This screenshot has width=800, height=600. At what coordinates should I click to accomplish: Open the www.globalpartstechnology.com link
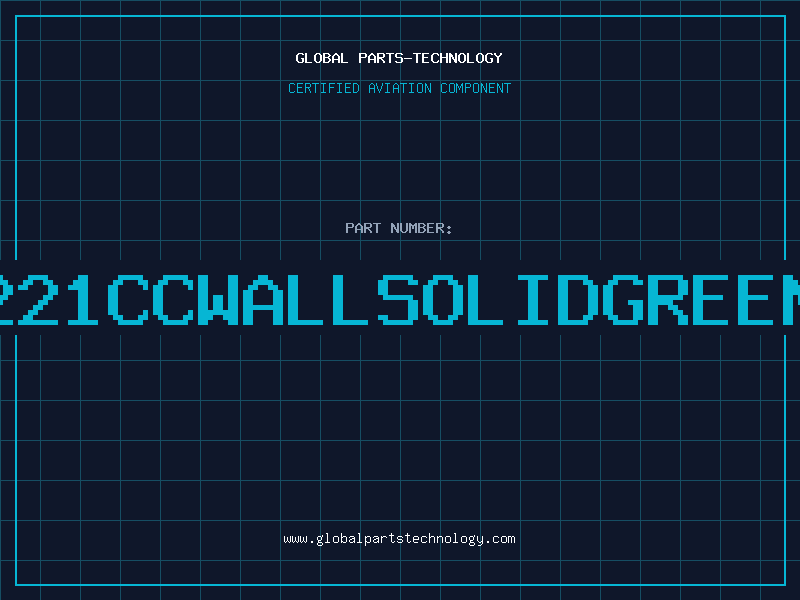pos(399,539)
